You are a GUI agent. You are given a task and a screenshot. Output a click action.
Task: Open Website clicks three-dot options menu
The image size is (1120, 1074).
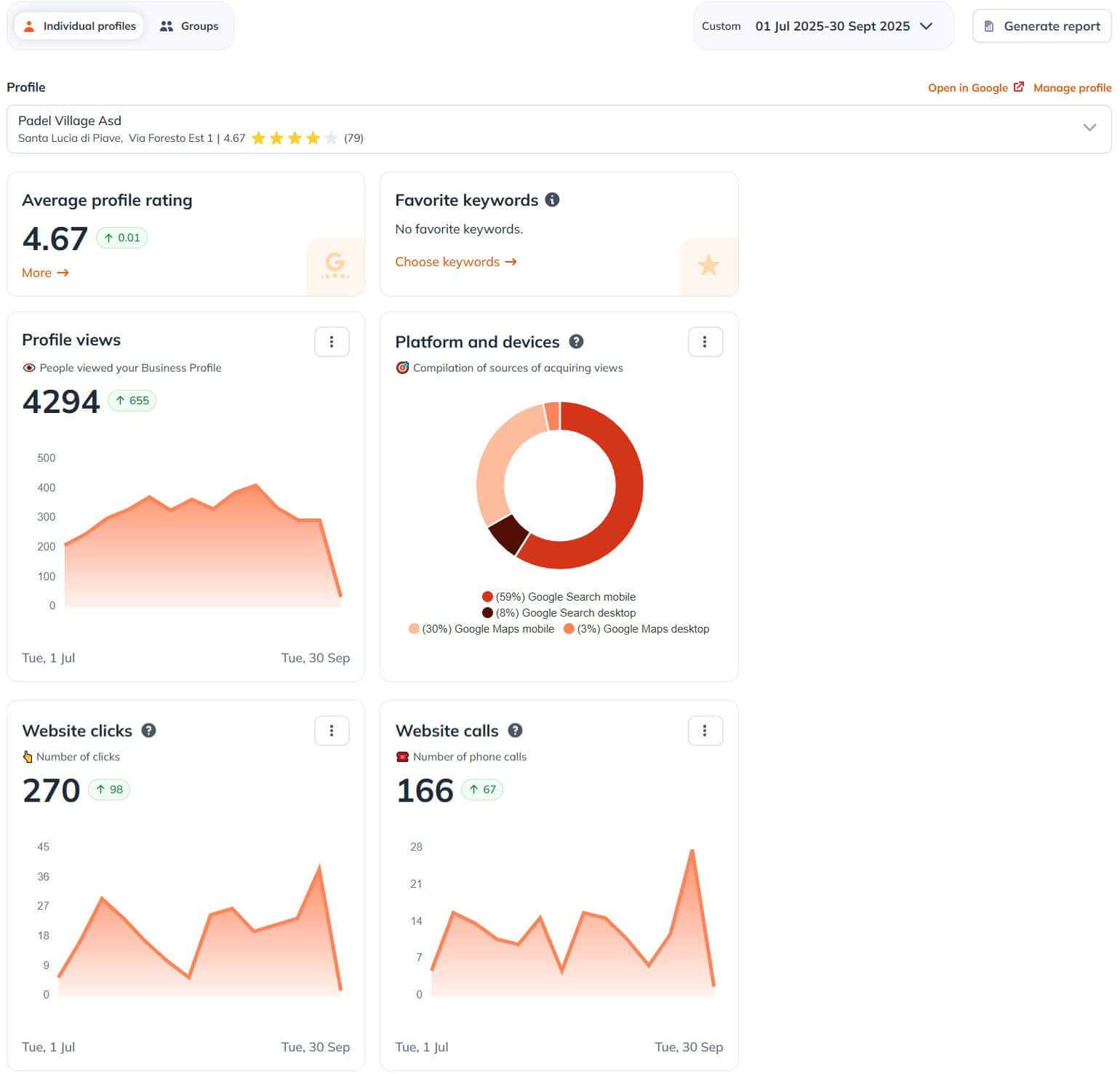click(332, 731)
